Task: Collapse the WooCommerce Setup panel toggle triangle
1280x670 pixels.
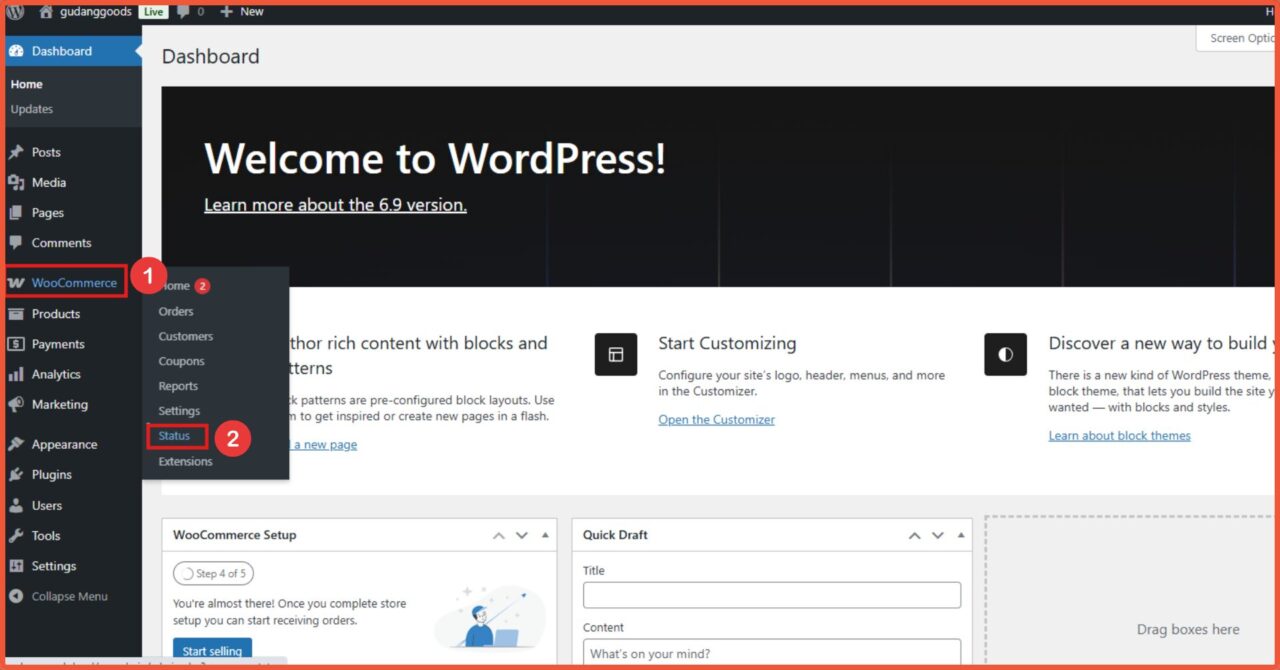Action: coord(545,536)
